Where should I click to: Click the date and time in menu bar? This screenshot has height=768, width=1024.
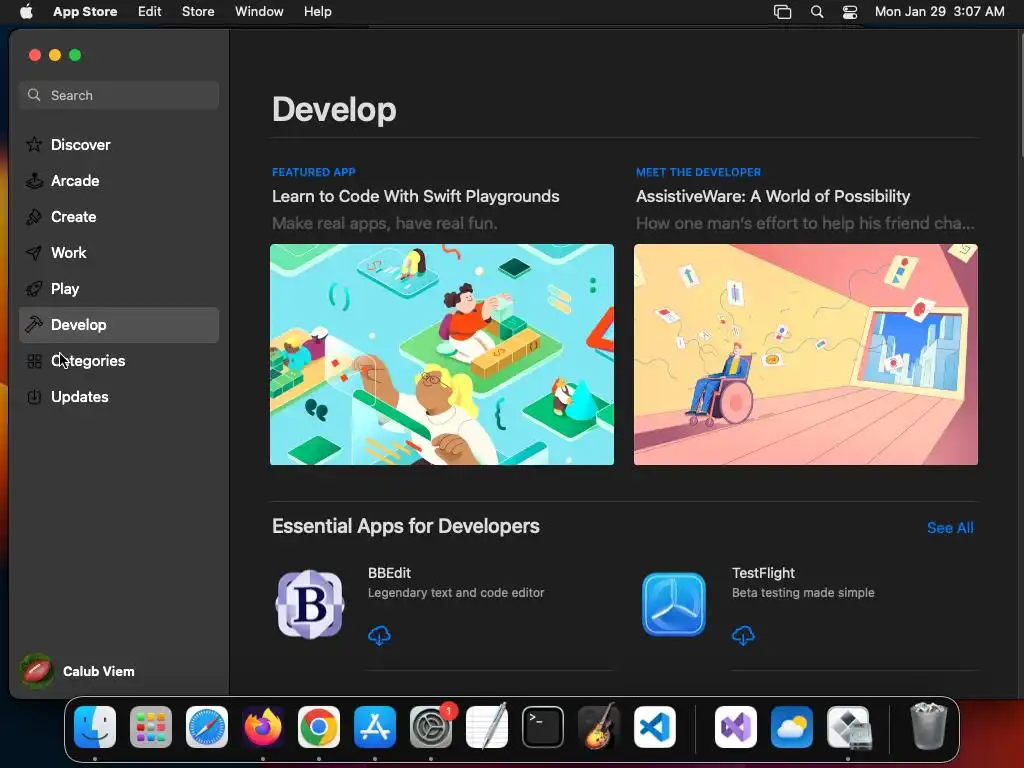point(939,11)
